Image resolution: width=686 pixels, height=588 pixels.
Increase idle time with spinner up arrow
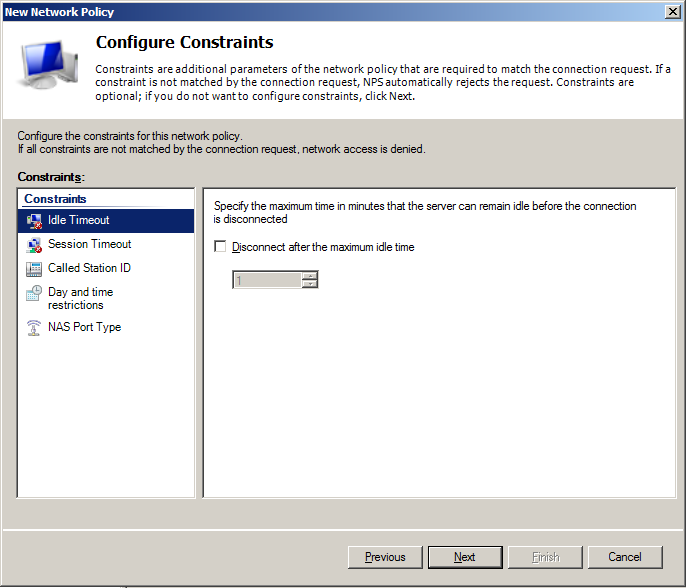tap(310, 276)
